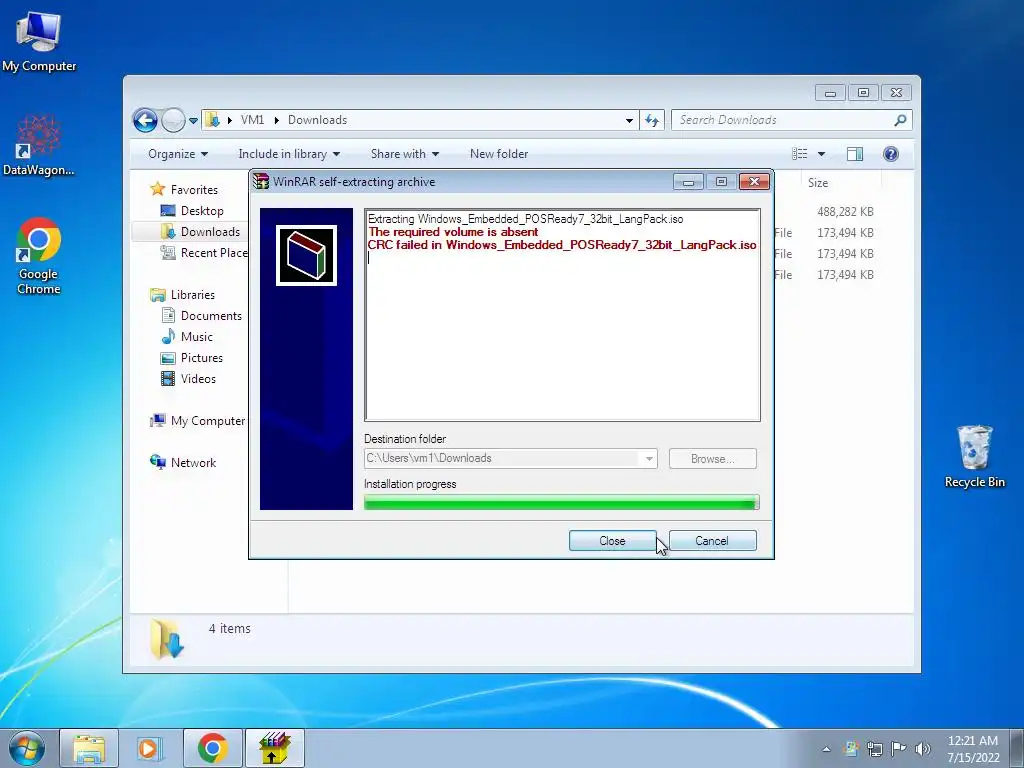Open Windows Explorer from the taskbar
Image resolution: width=1024 pixels, height=768 pixels.
[x=89, y=748]
